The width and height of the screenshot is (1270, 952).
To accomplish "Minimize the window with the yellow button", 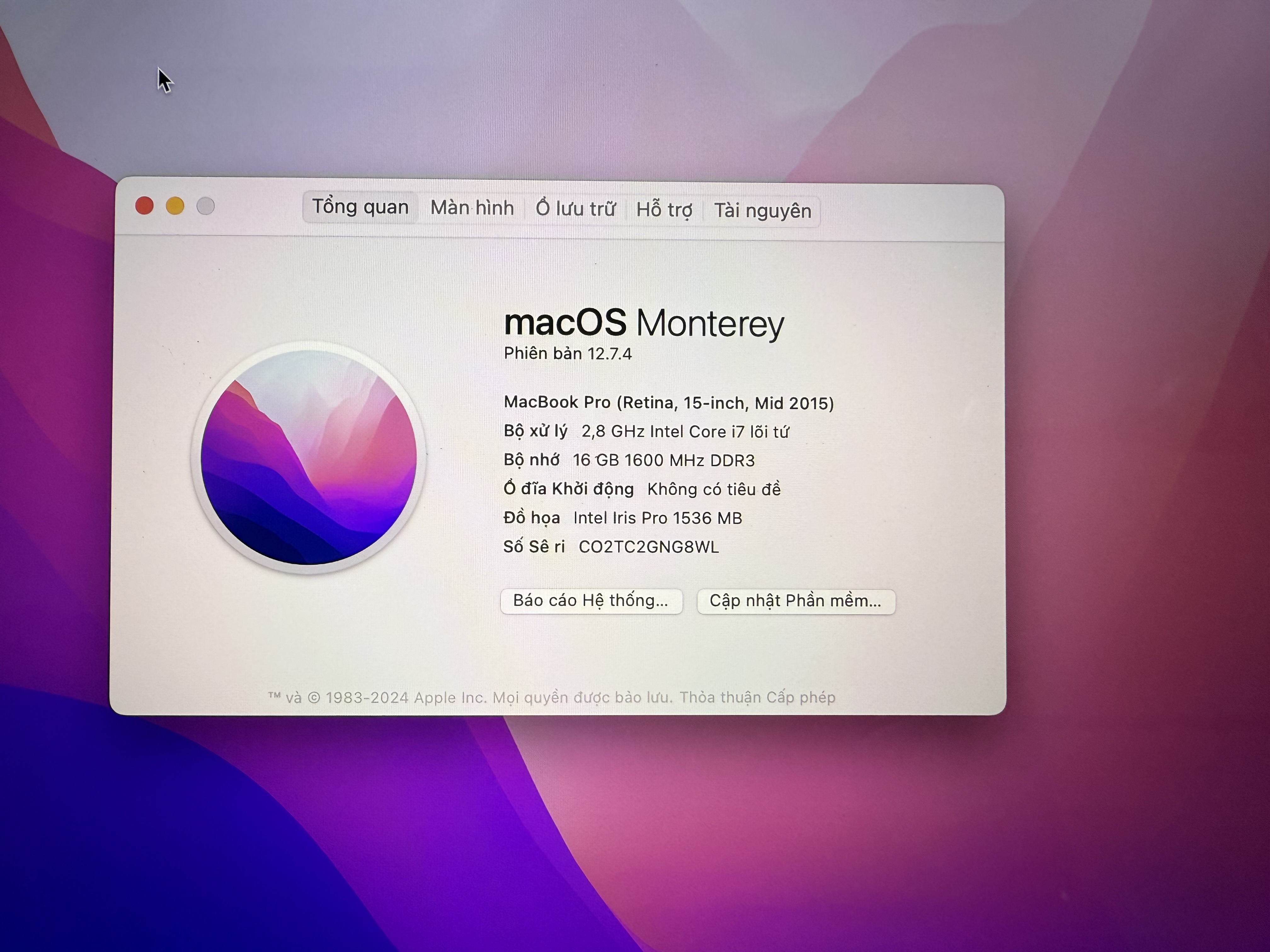I will (175, 206).
